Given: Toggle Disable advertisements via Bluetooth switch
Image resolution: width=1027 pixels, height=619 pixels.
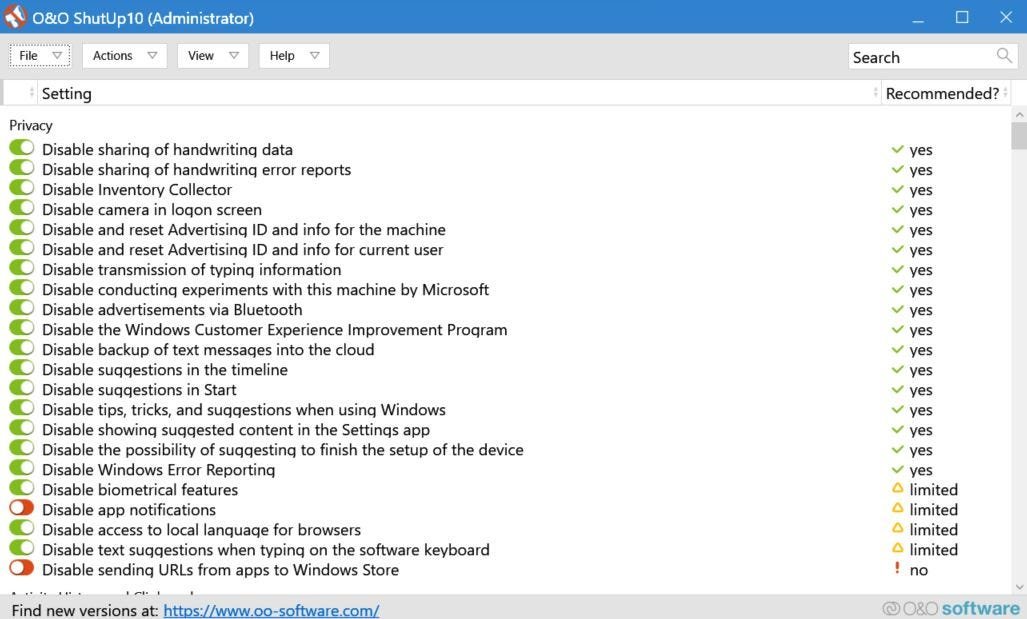Looking at the screenshot, I should [x=22, y=307].
